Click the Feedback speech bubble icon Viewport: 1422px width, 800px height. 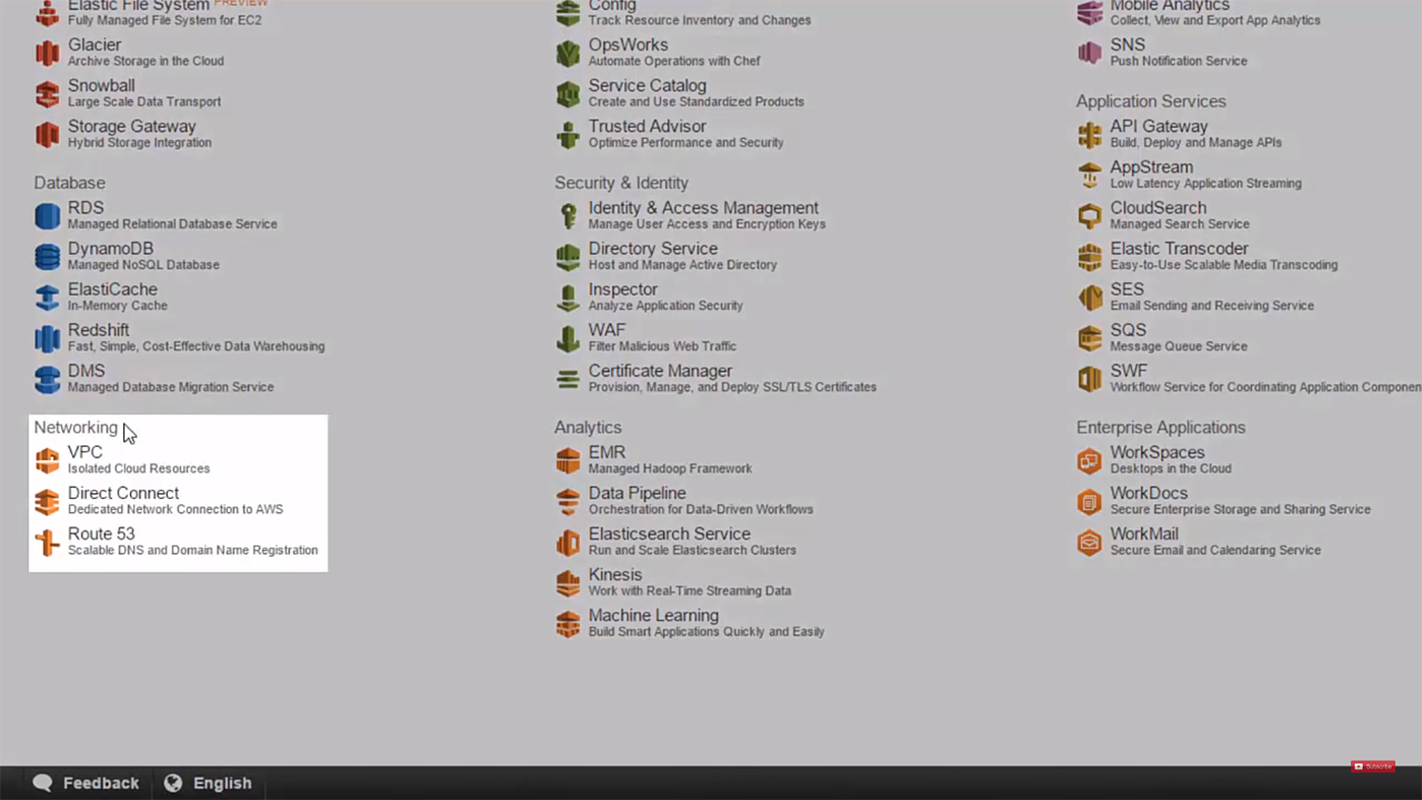point(42,783)
